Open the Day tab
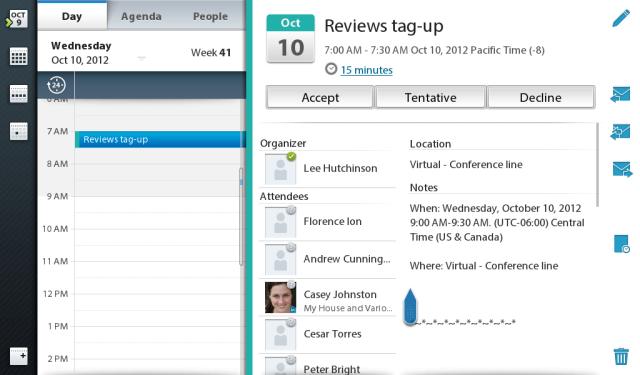Viewport: 640px width, 375px height. point(72,16)
